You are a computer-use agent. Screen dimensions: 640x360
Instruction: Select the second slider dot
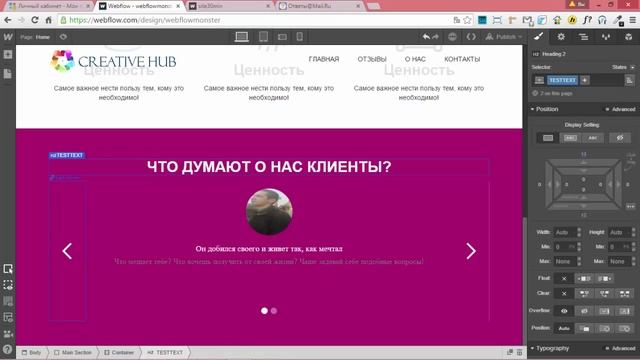tap(274, 311)
